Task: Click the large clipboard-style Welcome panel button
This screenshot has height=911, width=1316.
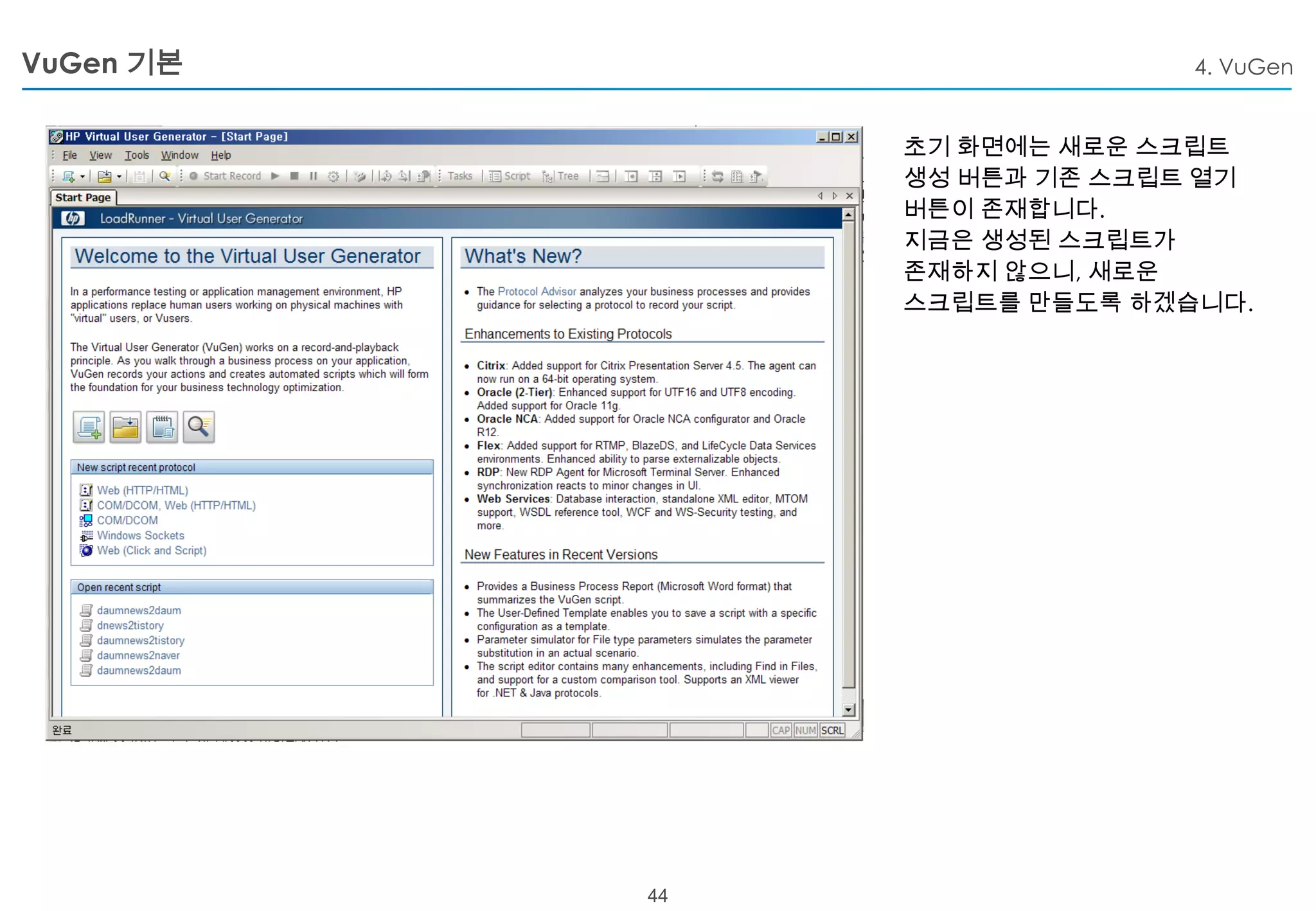Action: [162, 427]
